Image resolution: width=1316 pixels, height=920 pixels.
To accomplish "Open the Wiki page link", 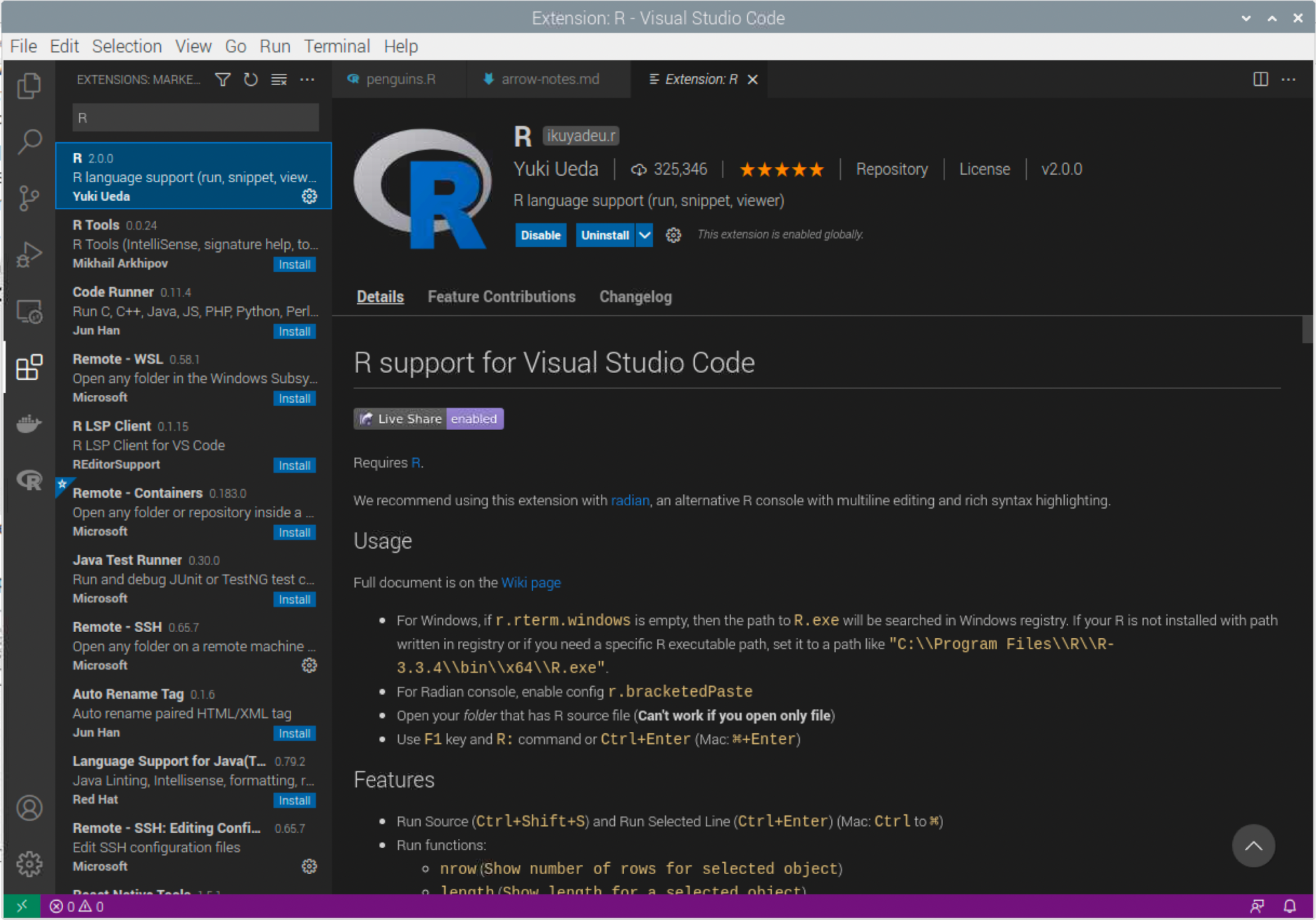I will tap(530, 582).
